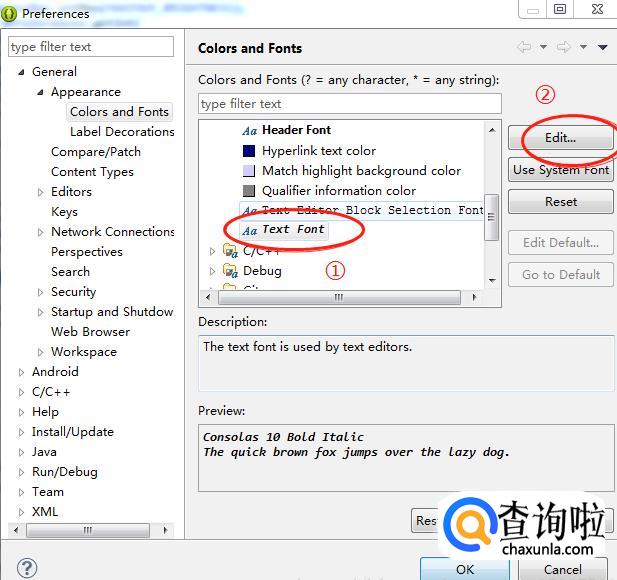Image resolution: width=617 pixels, height=580 pixels.
Task: Click the Edit... button
Action: [x=560, y=138]
